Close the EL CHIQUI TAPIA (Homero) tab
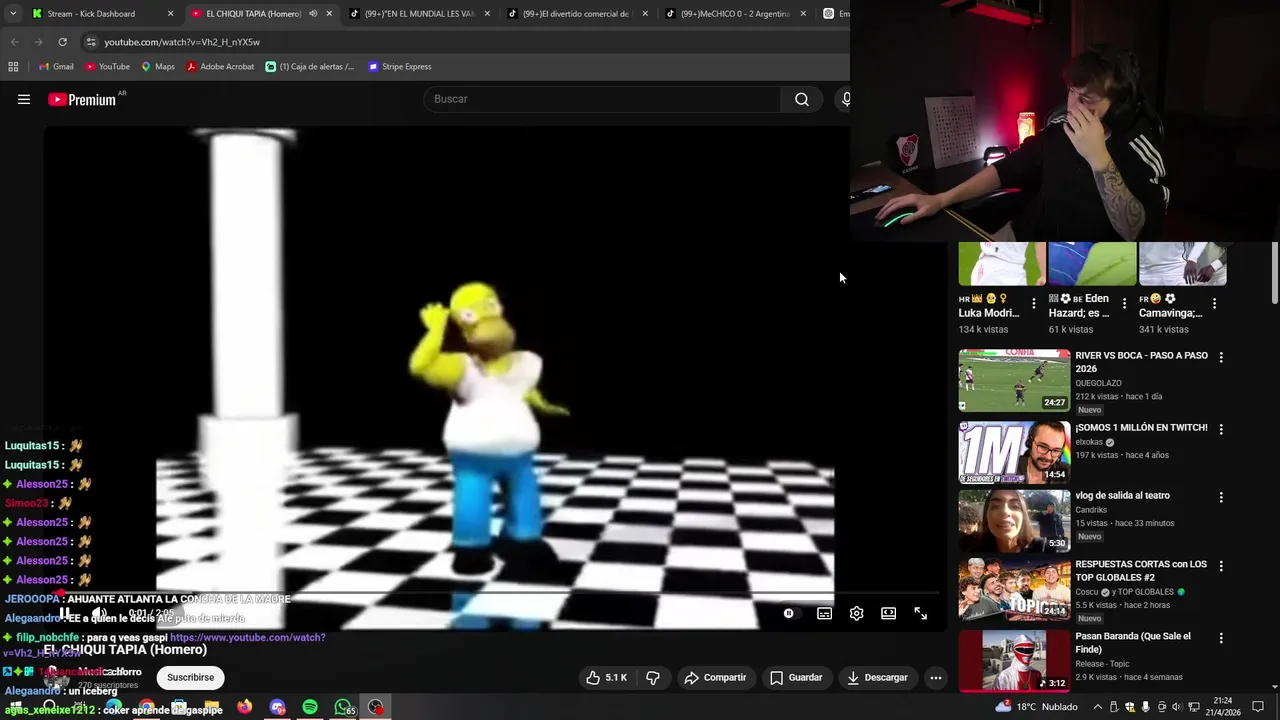The width and height of the screenshot is (1280, 720). (329, 14)
